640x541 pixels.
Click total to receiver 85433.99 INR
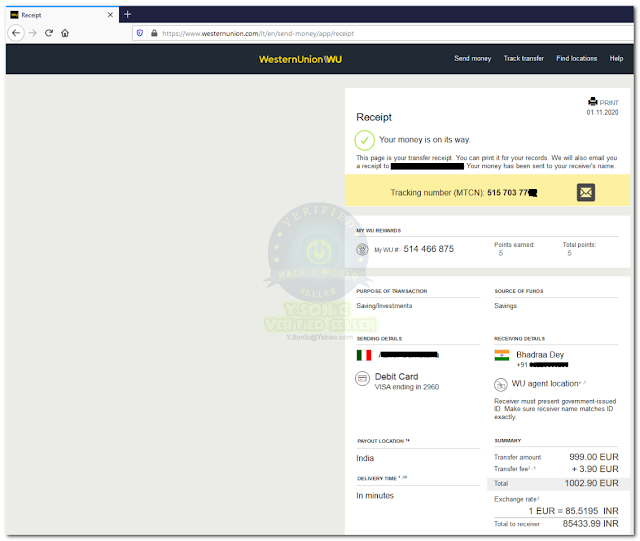pyautogui.click(x=591, y=524)
